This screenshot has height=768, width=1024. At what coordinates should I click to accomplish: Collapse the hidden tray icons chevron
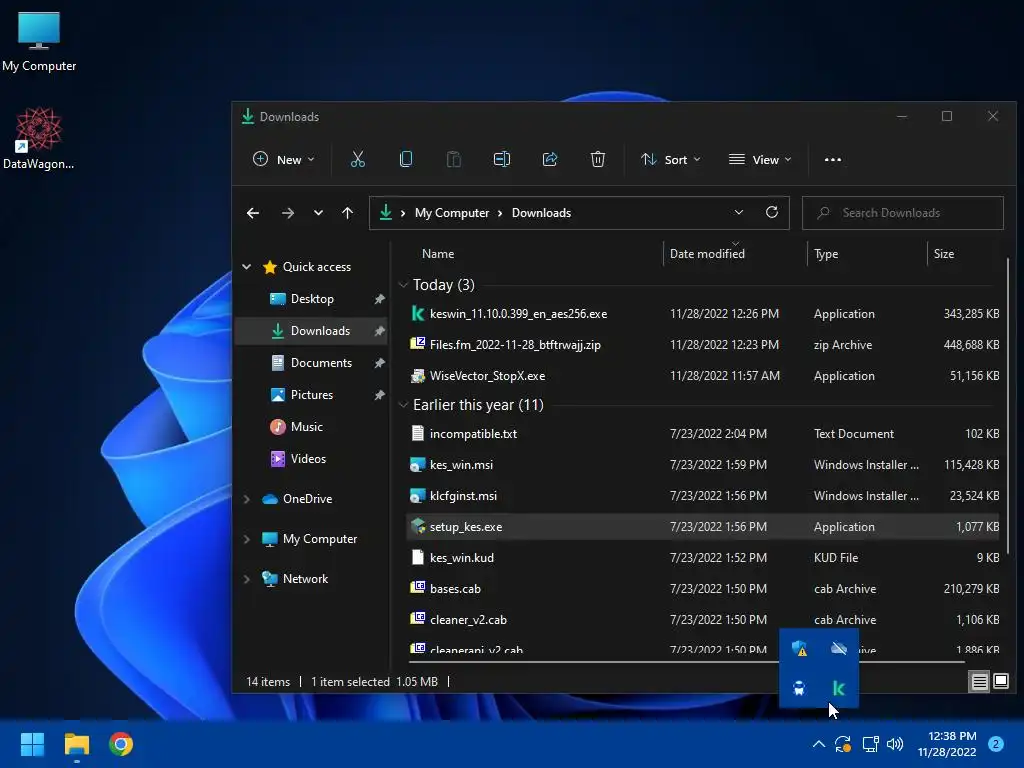[x=818, y=744]
